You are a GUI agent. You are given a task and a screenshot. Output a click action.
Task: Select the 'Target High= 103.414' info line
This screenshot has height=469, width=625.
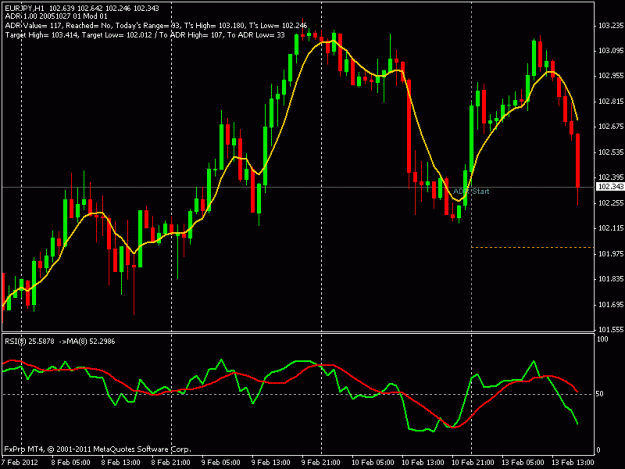click(x=145, y=35)
